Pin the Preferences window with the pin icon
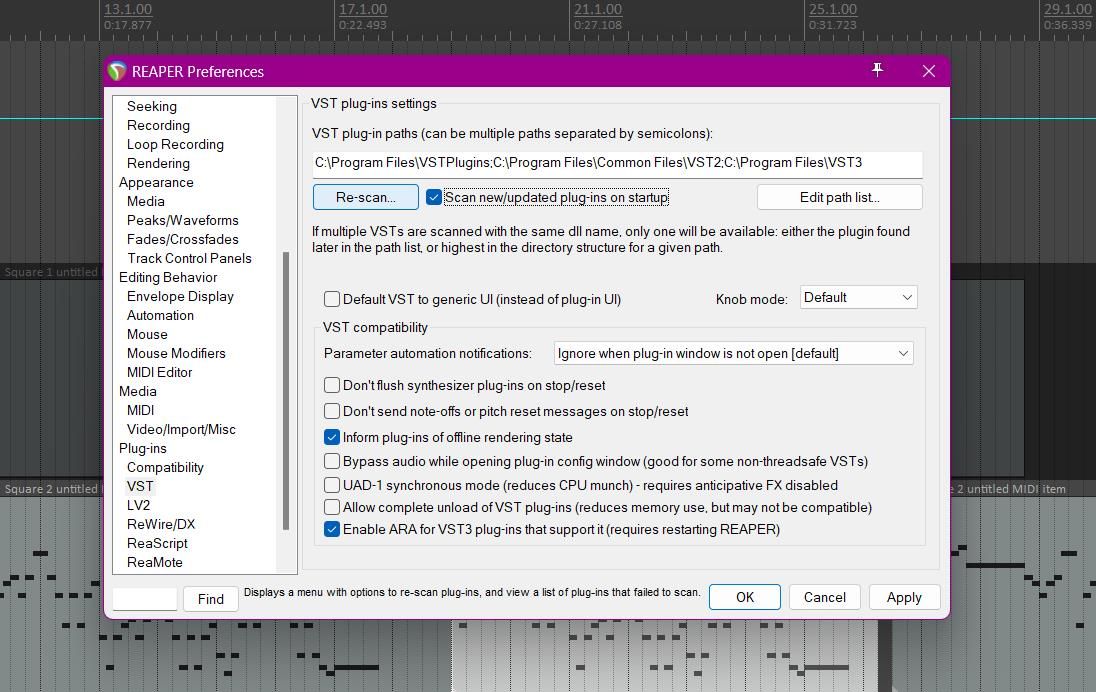The image size is (1096, 692). (877, 70)
